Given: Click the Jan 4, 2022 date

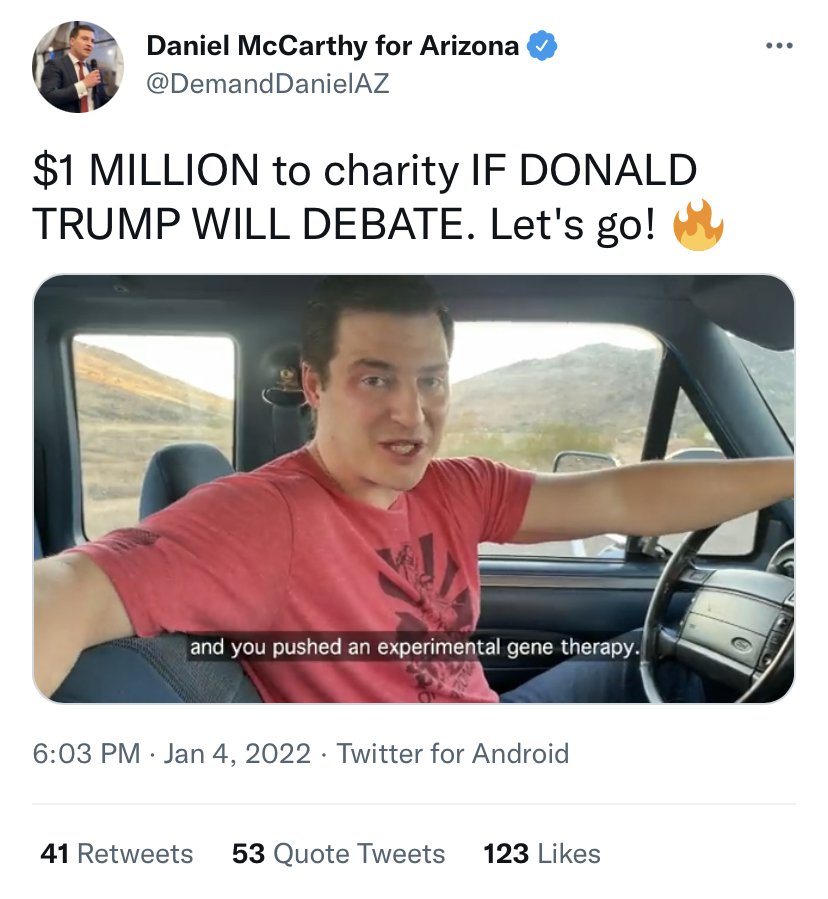Looking at the screenshot, I should pos(236,753).
